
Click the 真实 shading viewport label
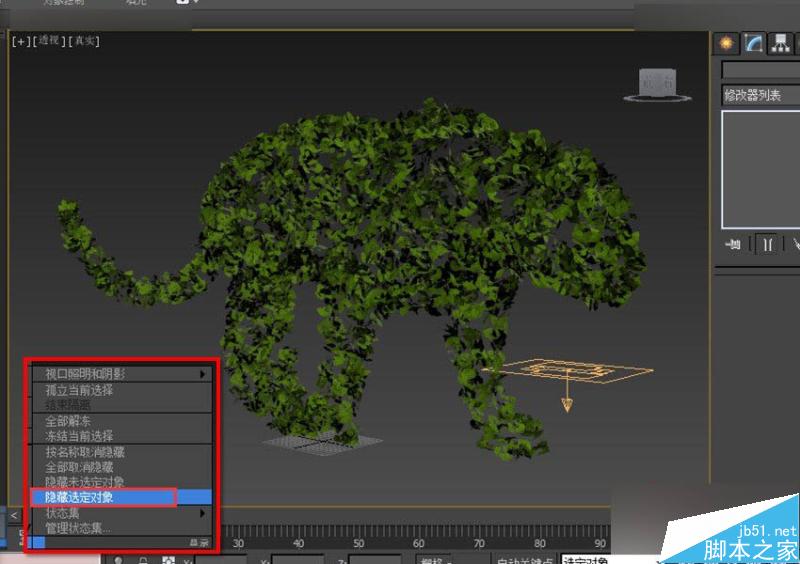click(x=84, y=41)
